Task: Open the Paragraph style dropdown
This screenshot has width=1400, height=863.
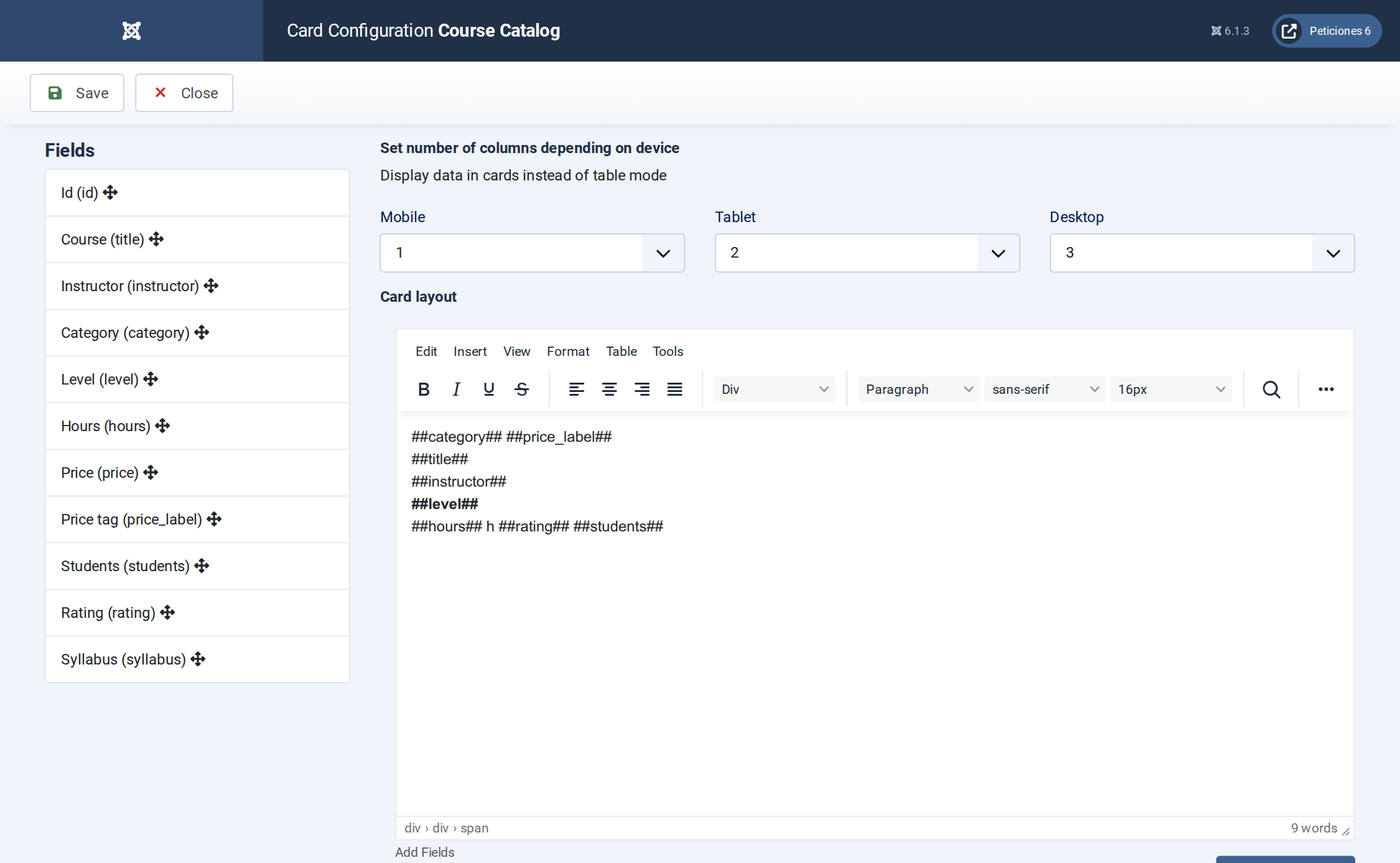Action: 918,390
